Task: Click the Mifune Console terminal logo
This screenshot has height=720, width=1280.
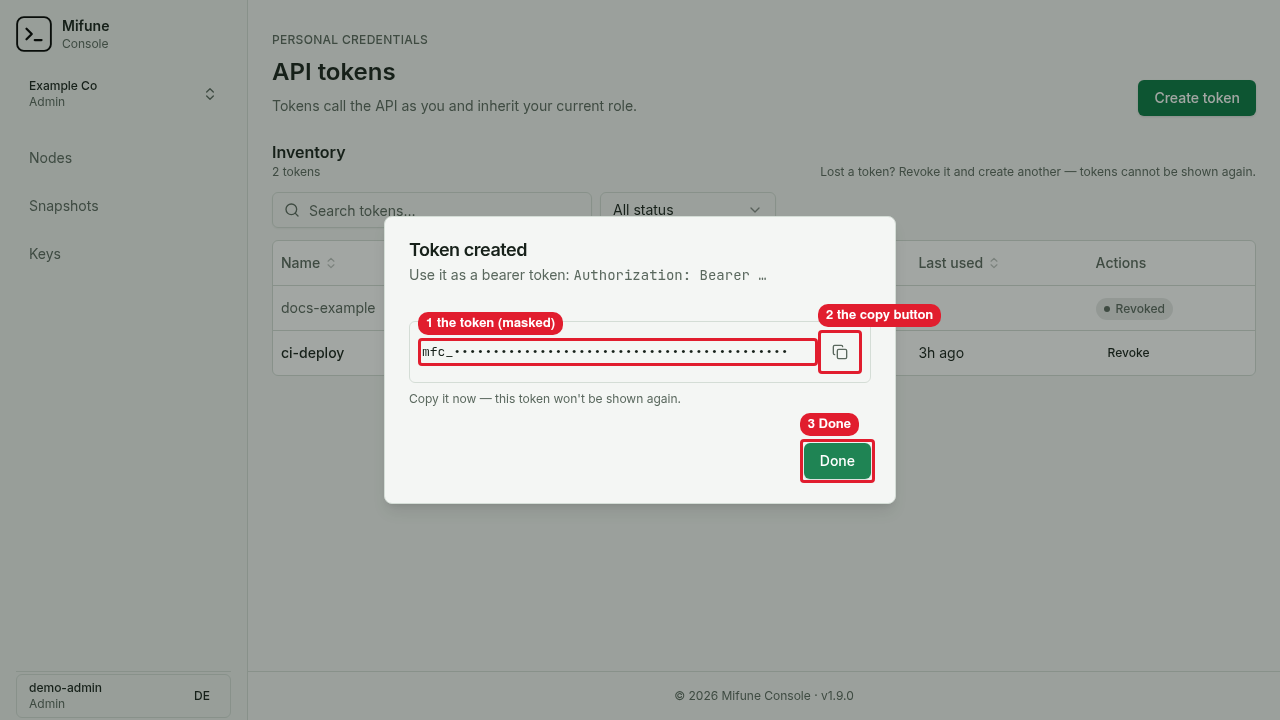Action: tap(34, 34)
